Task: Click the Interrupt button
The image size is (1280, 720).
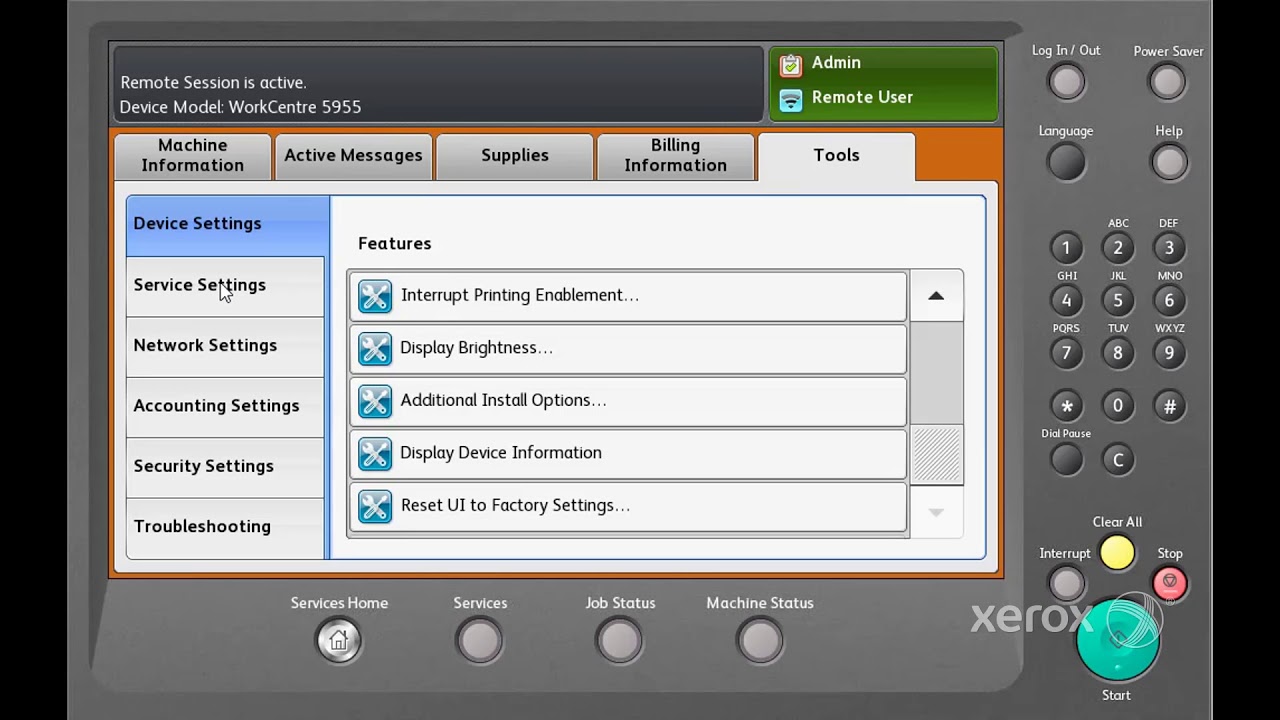Action: click(1066, 583)
